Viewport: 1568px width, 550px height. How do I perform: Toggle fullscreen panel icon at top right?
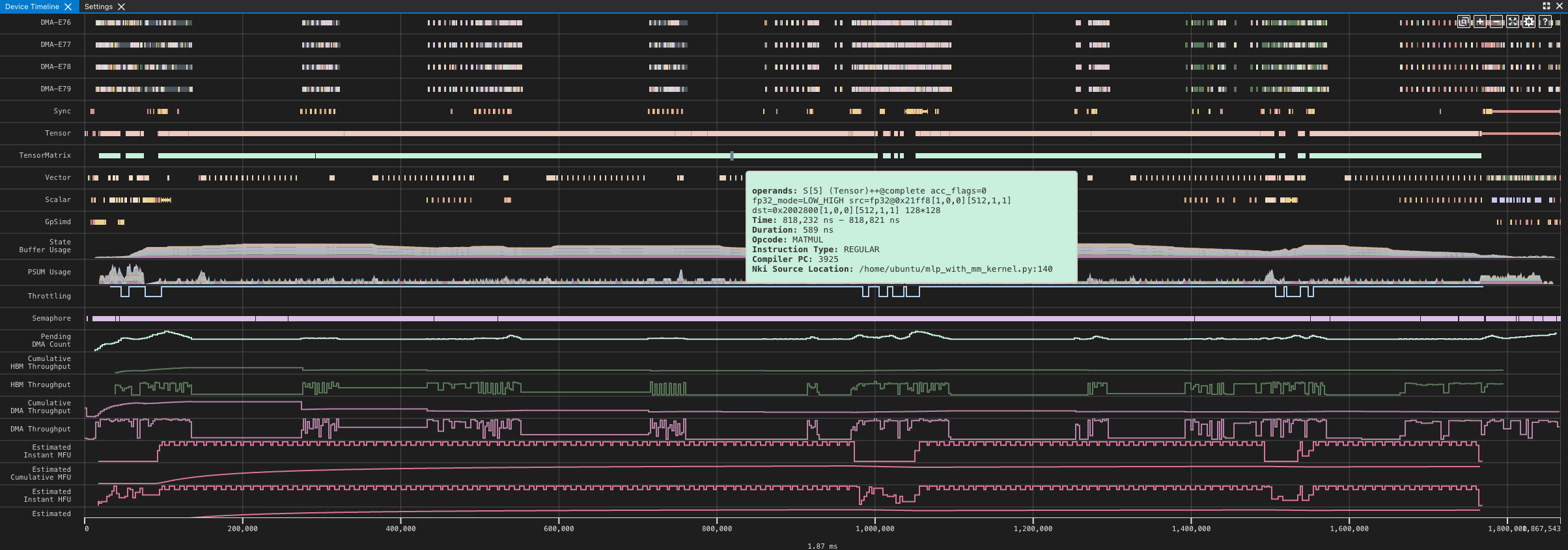click(x=1547, y=6)
